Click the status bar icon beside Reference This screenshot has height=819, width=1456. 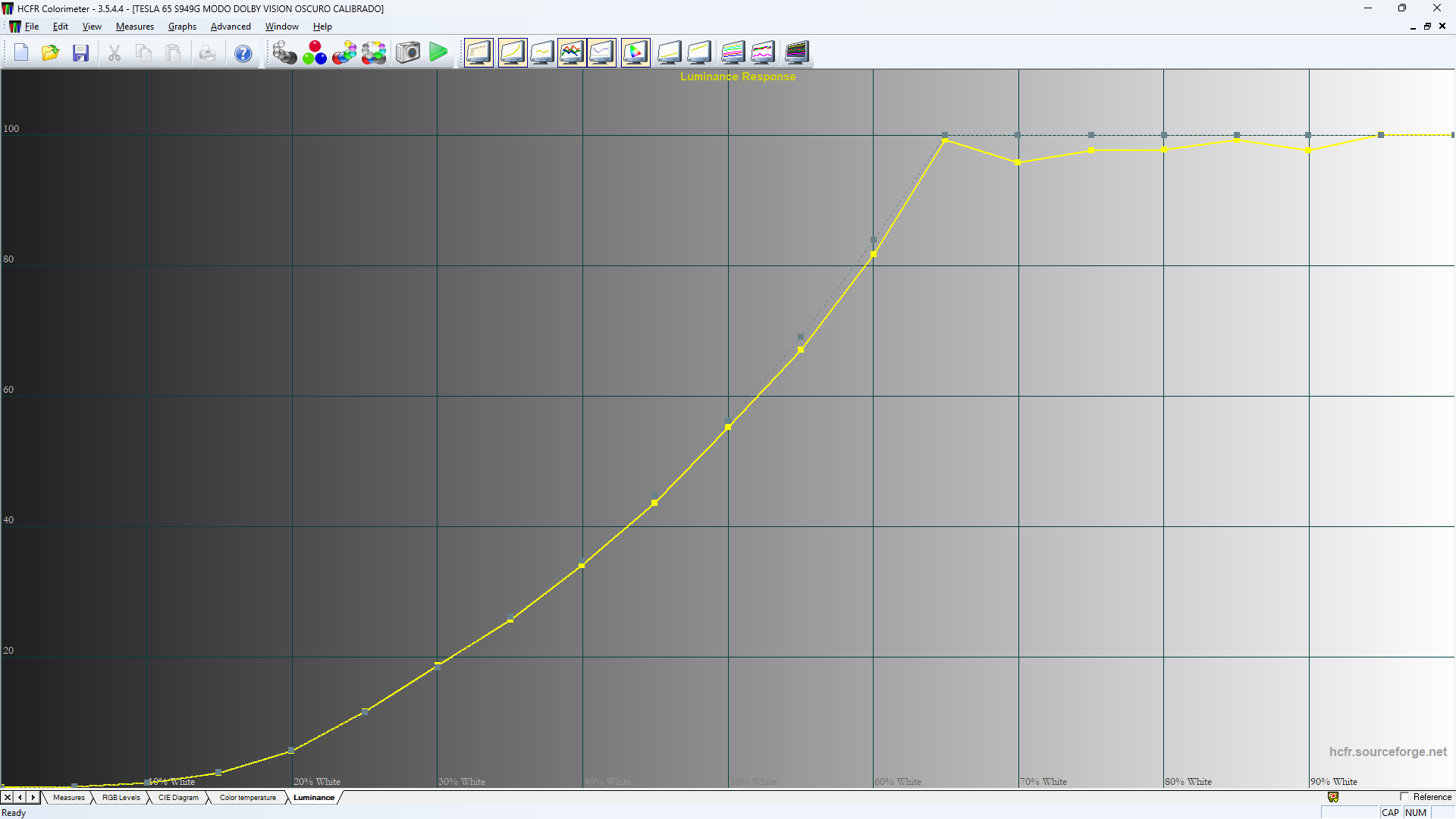click(1333, 797)
